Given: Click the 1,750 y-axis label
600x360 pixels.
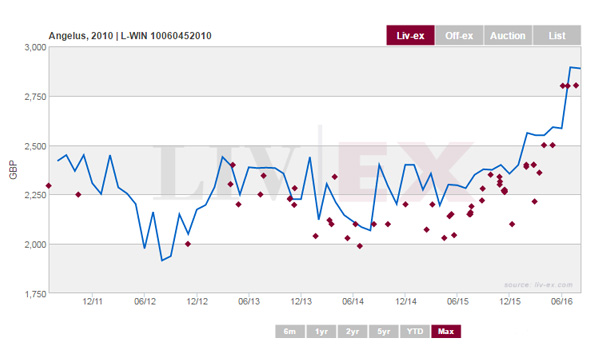Looking at the screenshot, I should 35,294.
